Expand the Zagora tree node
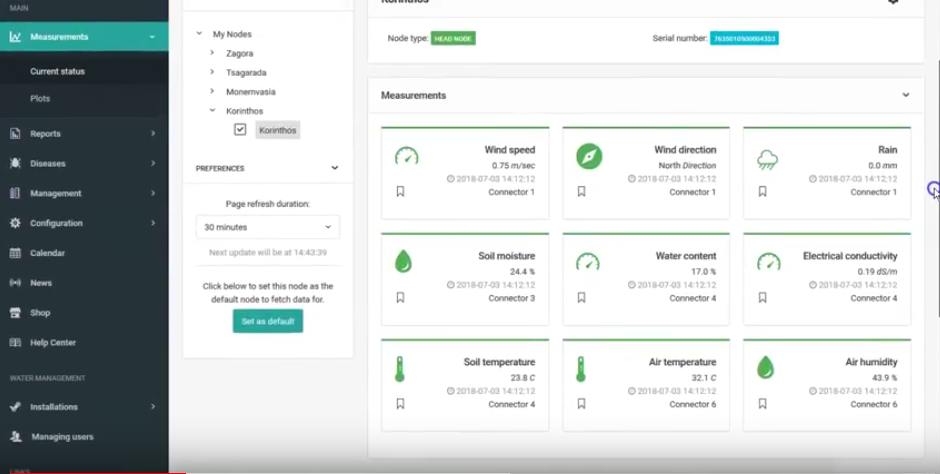Viewport: 940px width, 474px height. (212, 53)
